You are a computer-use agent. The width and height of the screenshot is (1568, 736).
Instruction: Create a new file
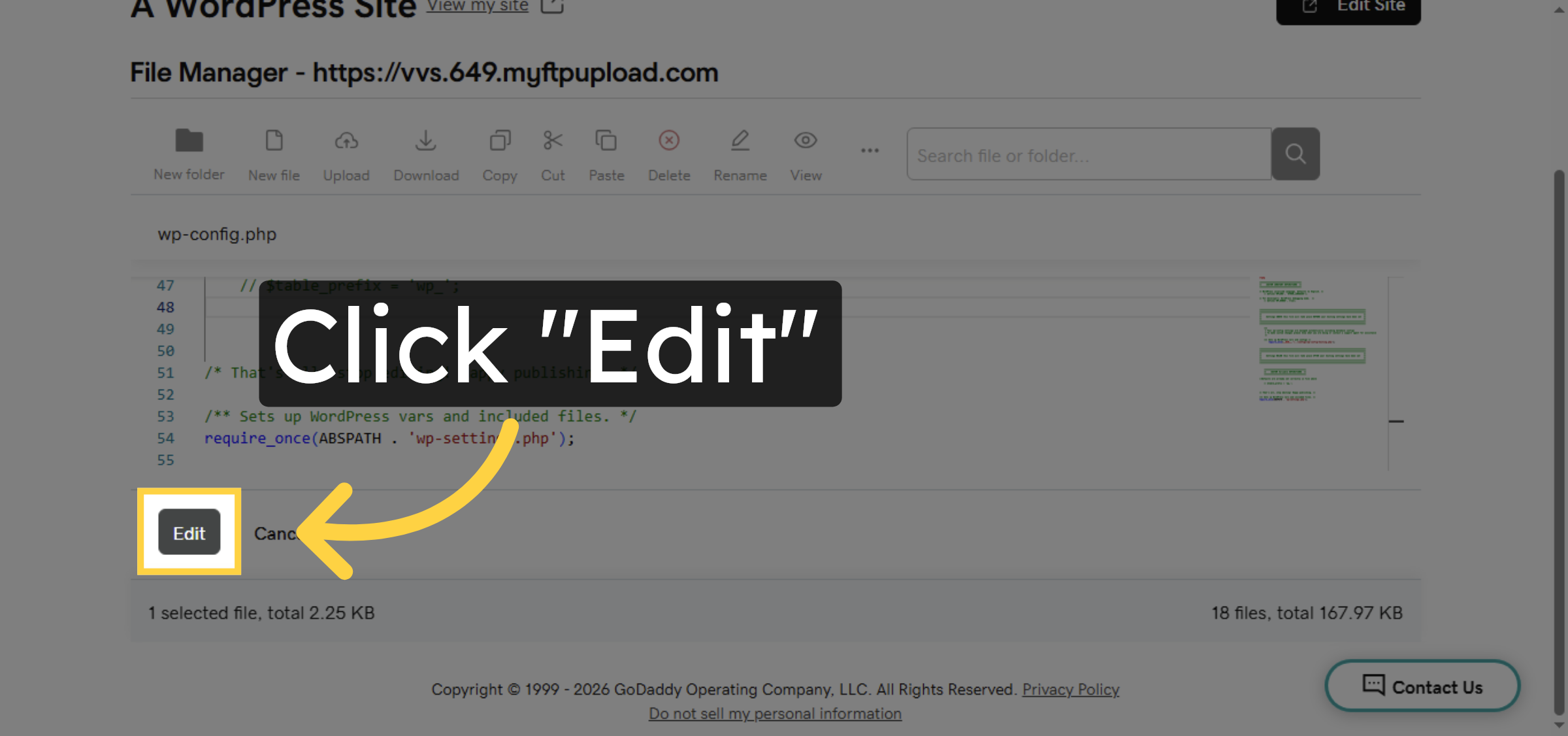point(274,154)
